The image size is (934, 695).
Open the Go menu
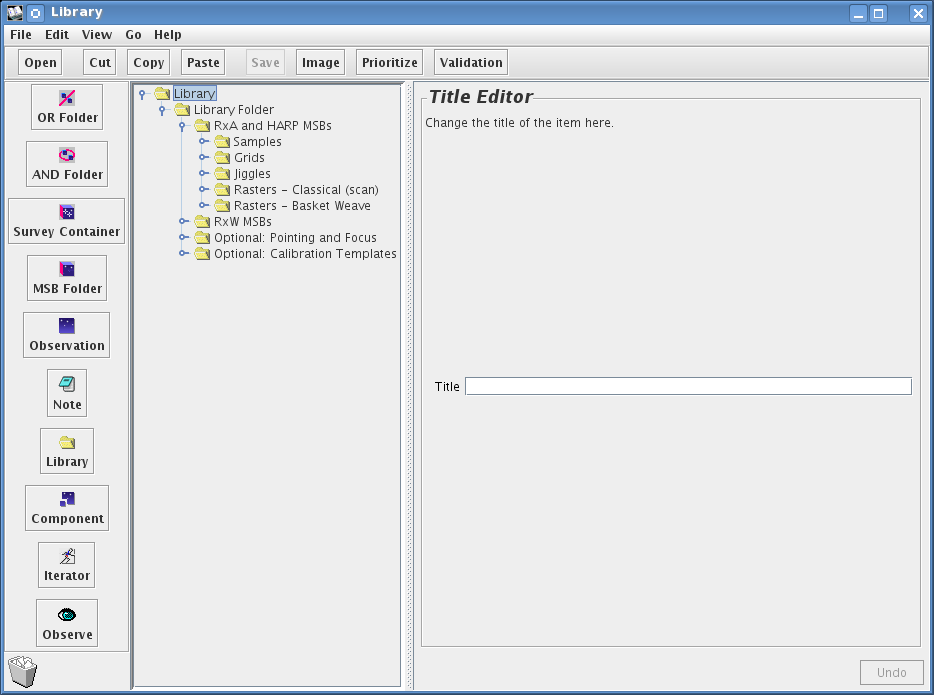(x=133, y=35)
